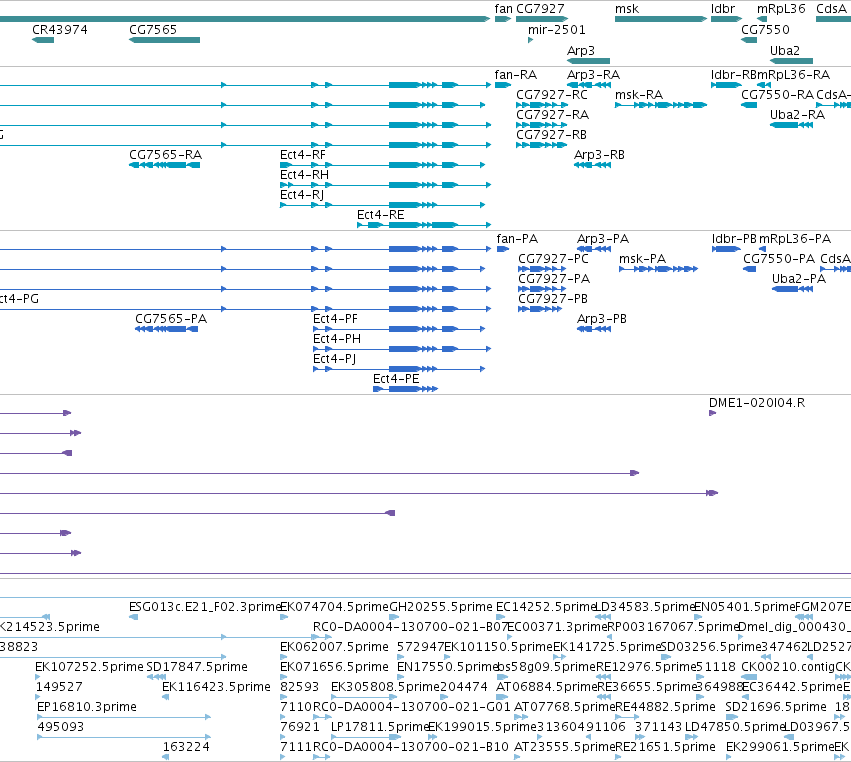The image size is (851, 762).
Task: Click the Ect4-PE protein label
Action: tap(396, 379)
